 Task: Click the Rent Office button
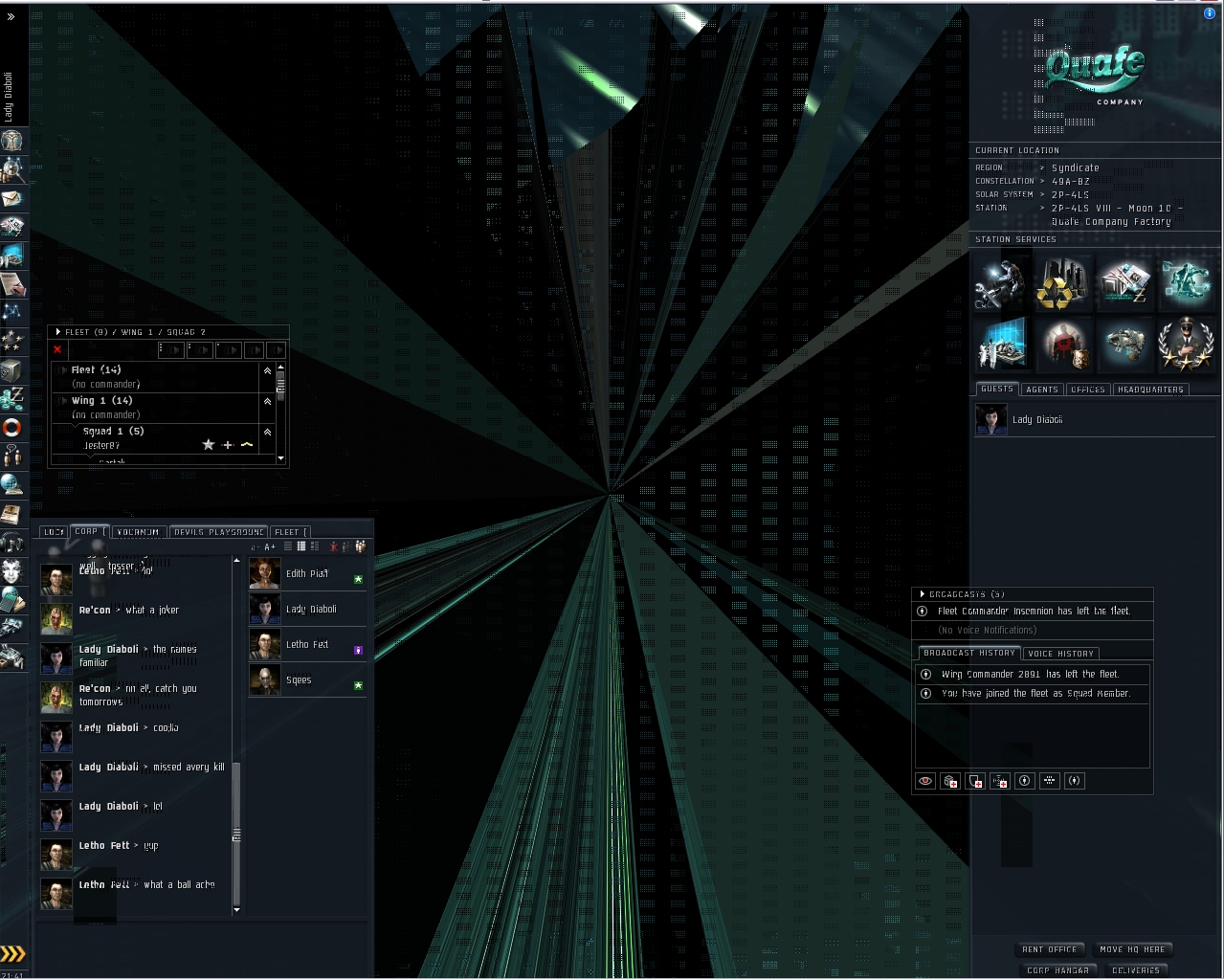[x=1049, y=949]
